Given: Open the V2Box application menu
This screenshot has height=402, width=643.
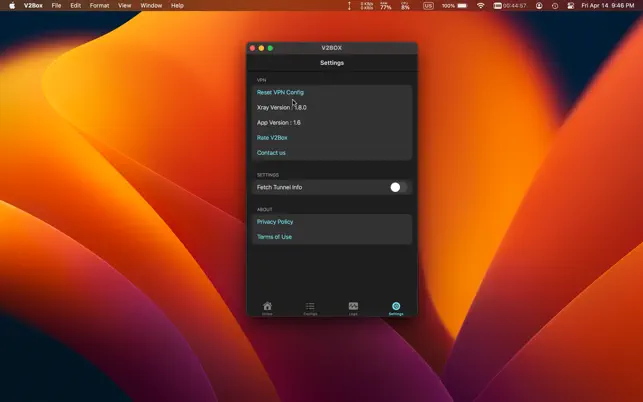Looking at the screenshot, I should click(x=33, y=6).
